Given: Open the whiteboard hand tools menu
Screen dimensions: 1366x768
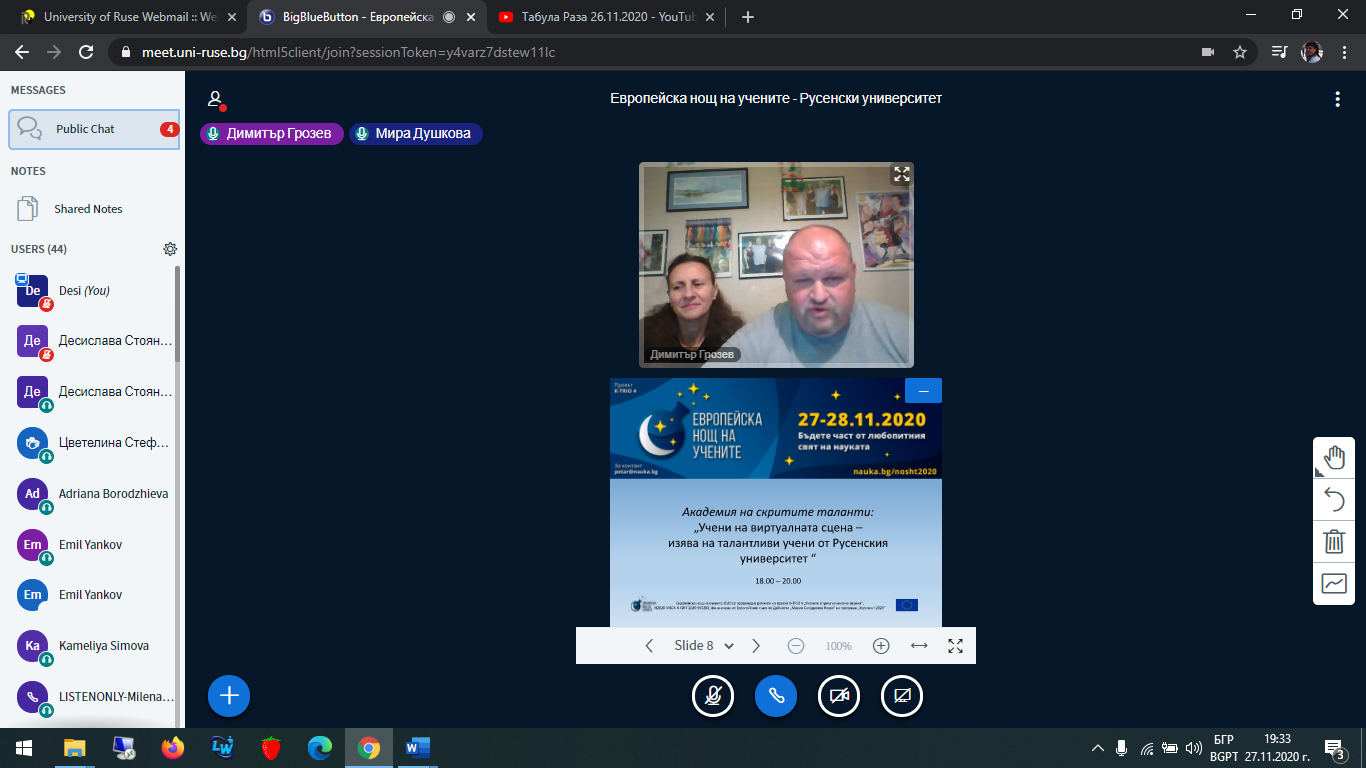Looking at the screenshot, I should tap(1334, 458).
